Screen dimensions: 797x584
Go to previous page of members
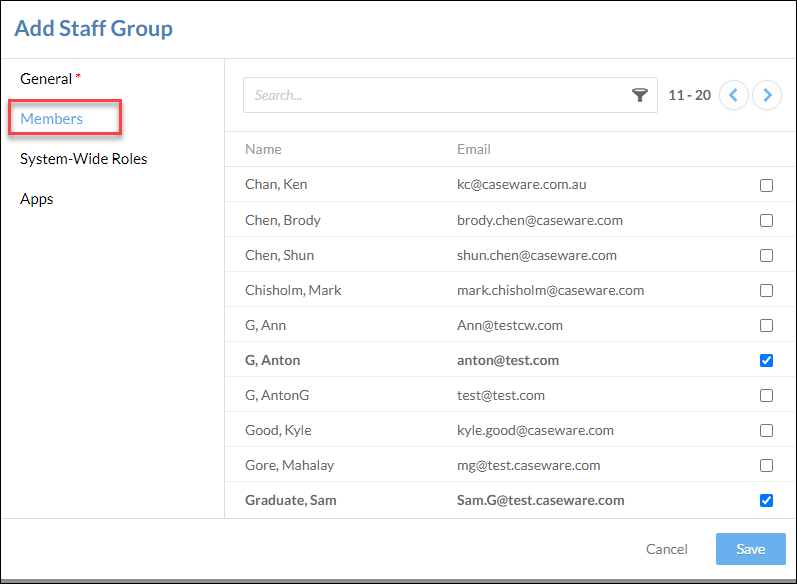point(733,95)
